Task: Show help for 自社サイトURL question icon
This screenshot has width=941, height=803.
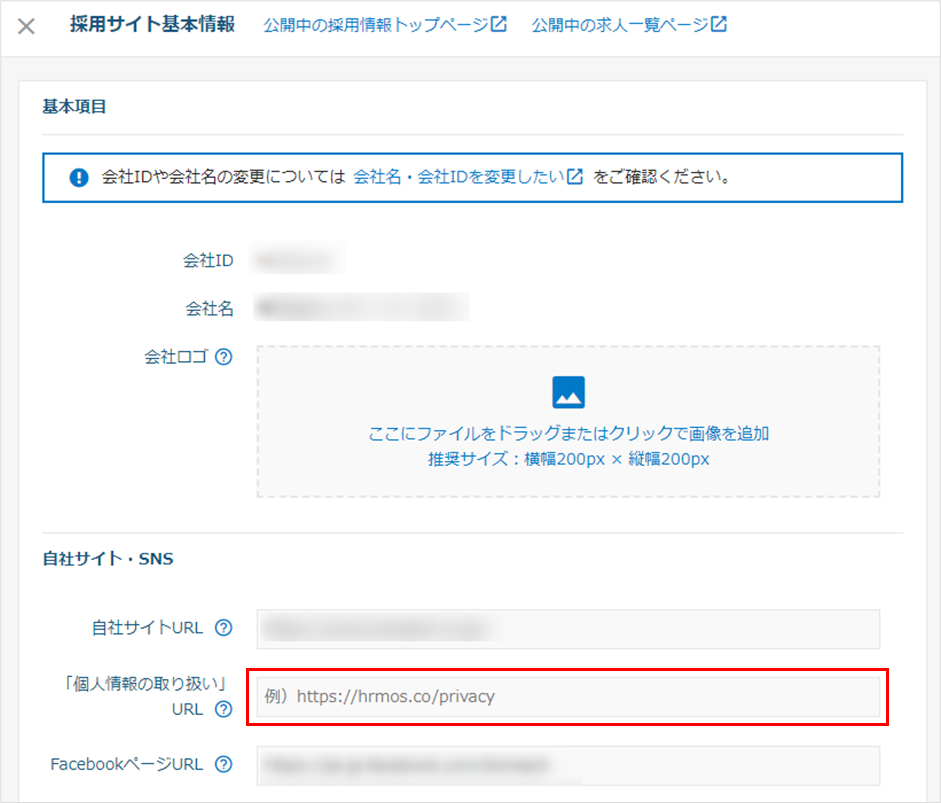Action: click(224, 628)
